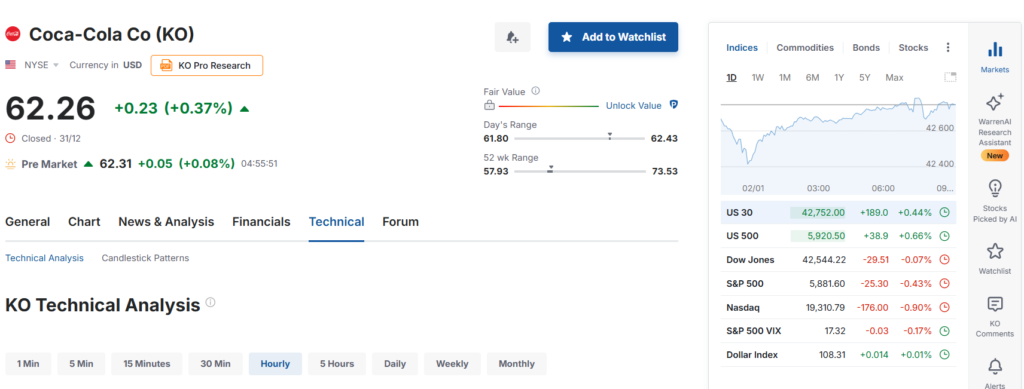Screen dimensions: 1024x389
Task: Select Candlestick Patterns sub-tab
Action: point(145,258)
